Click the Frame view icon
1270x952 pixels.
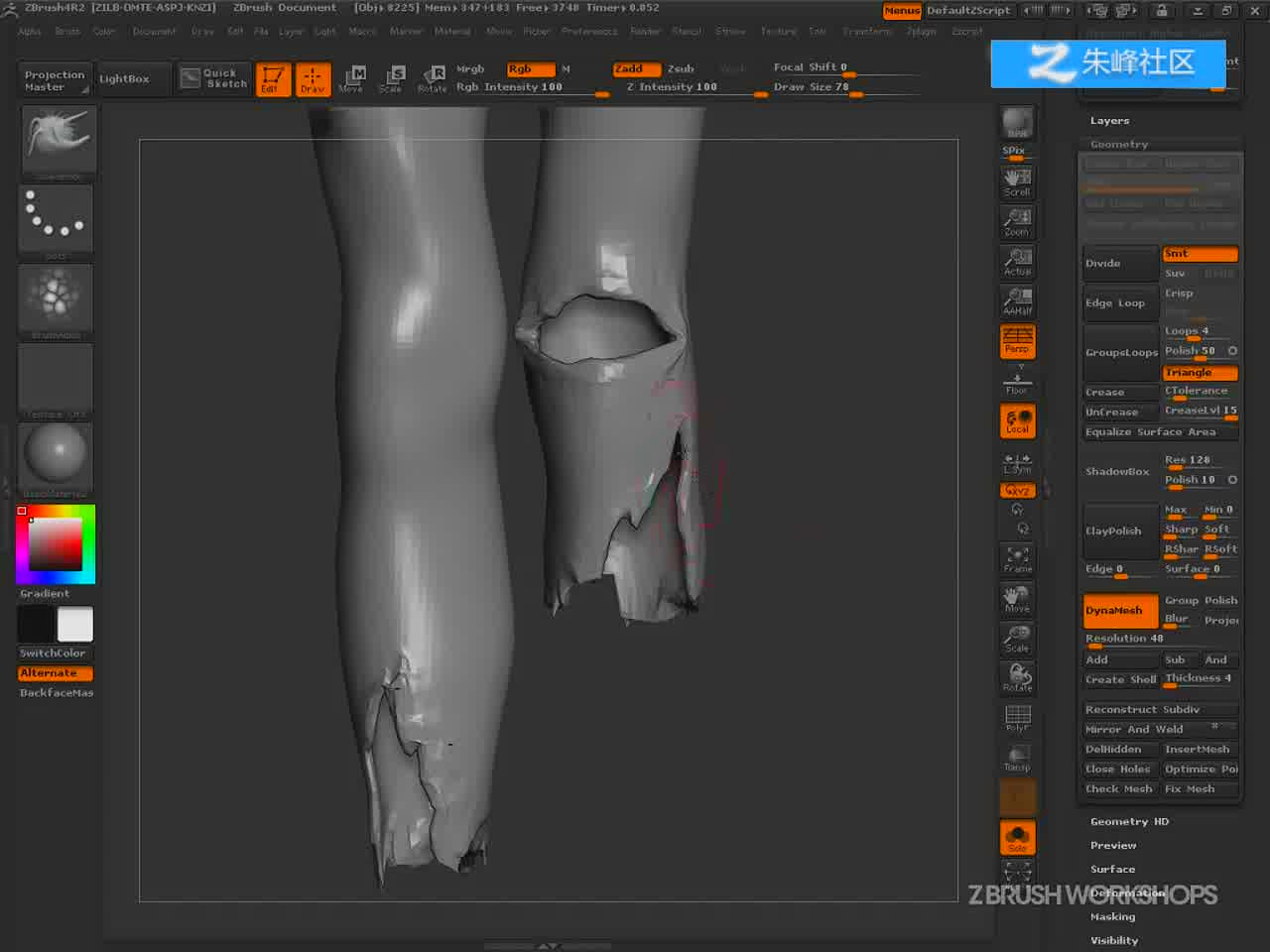[x=1017, y=559]
